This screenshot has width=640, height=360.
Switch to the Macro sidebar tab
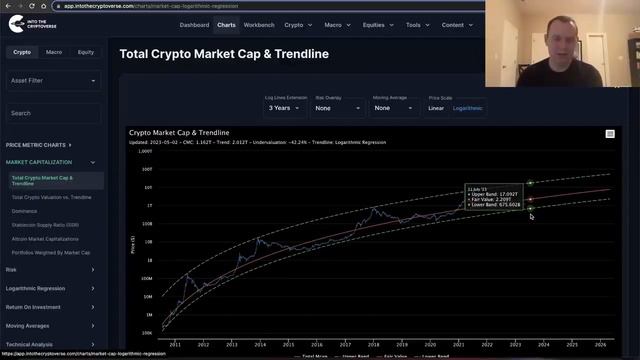coord(54,52)
